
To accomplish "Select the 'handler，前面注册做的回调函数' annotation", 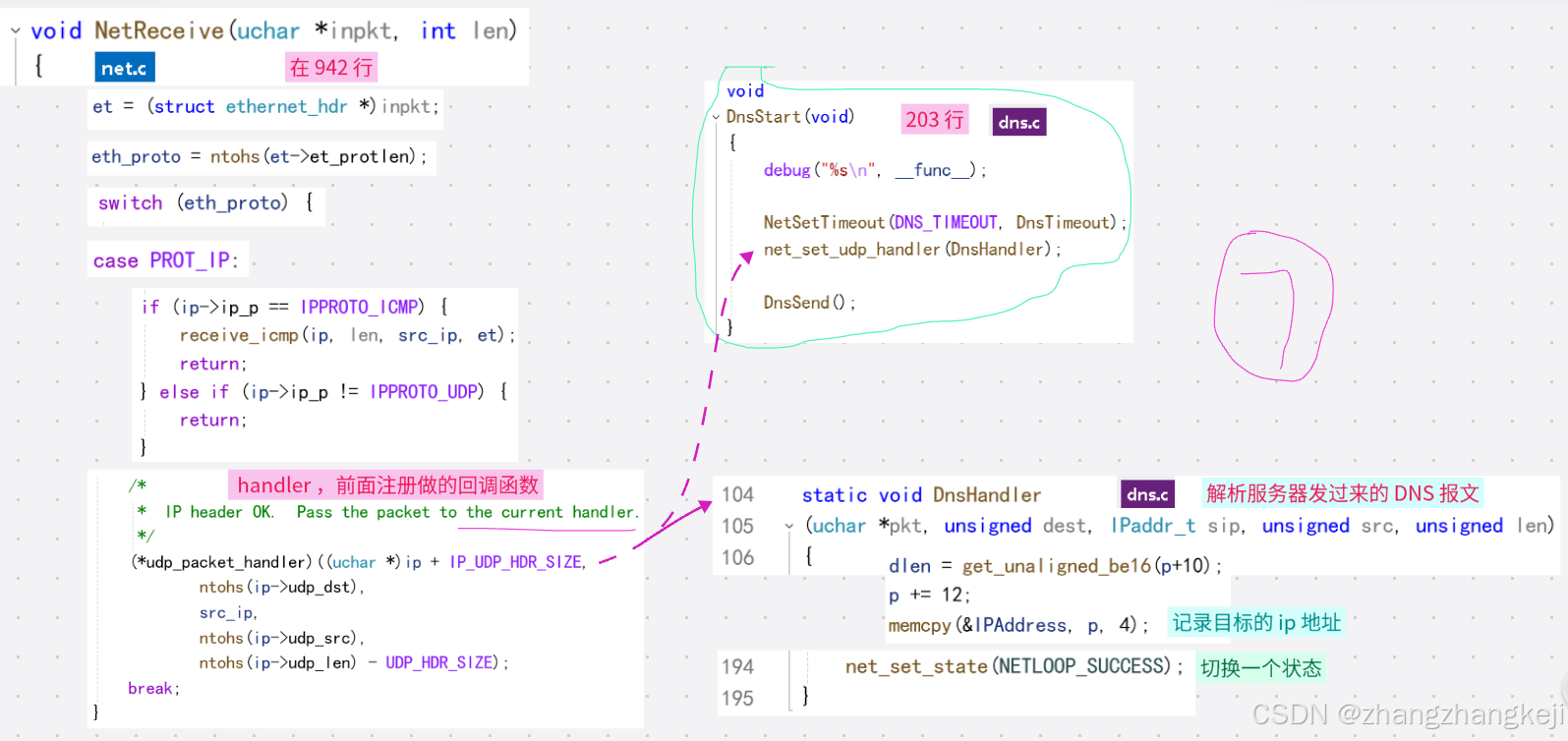I will 387,484.
